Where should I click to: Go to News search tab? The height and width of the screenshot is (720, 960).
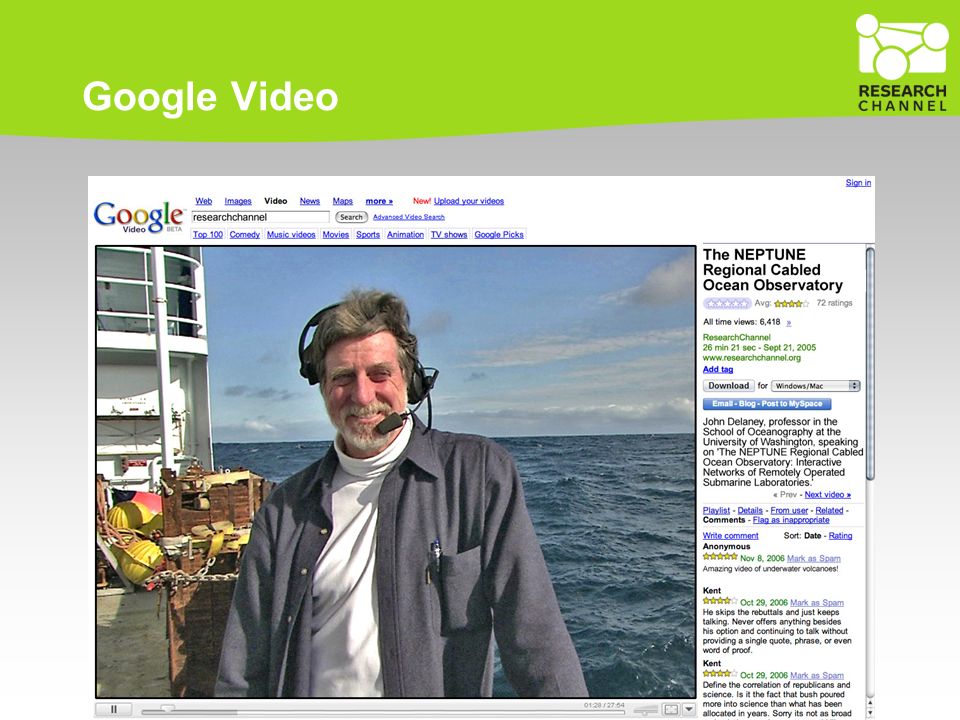pos(310,201)
